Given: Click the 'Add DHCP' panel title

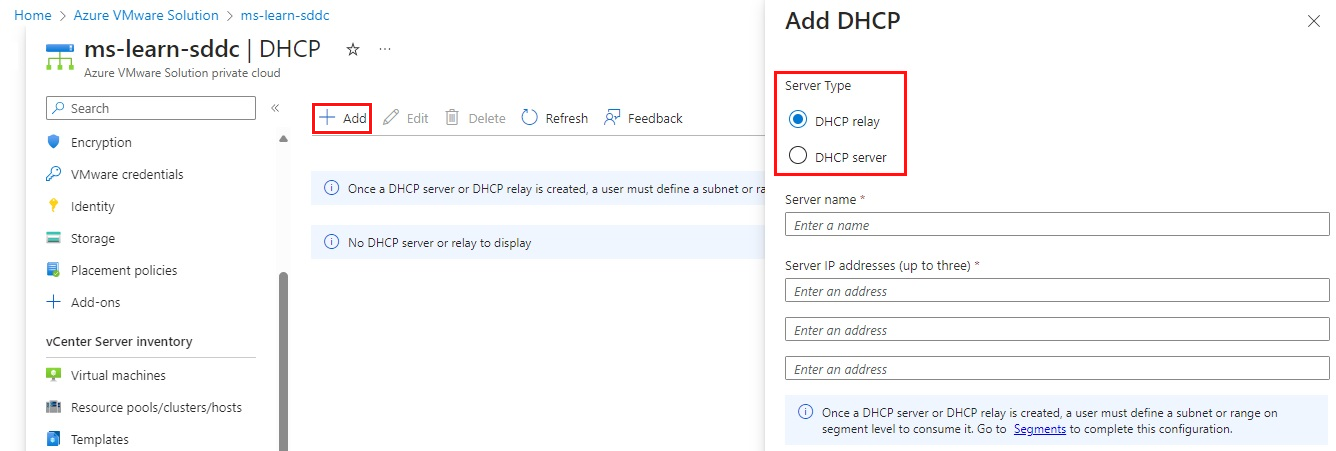Looking at the screenshot, I should coord(843,20).
